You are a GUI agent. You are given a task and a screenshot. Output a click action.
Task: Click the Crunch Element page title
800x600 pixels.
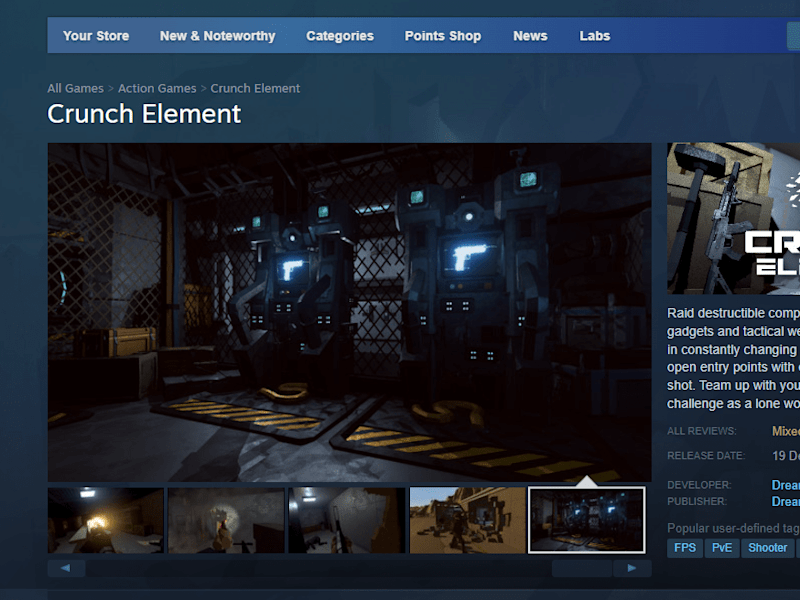pos(144,114)
